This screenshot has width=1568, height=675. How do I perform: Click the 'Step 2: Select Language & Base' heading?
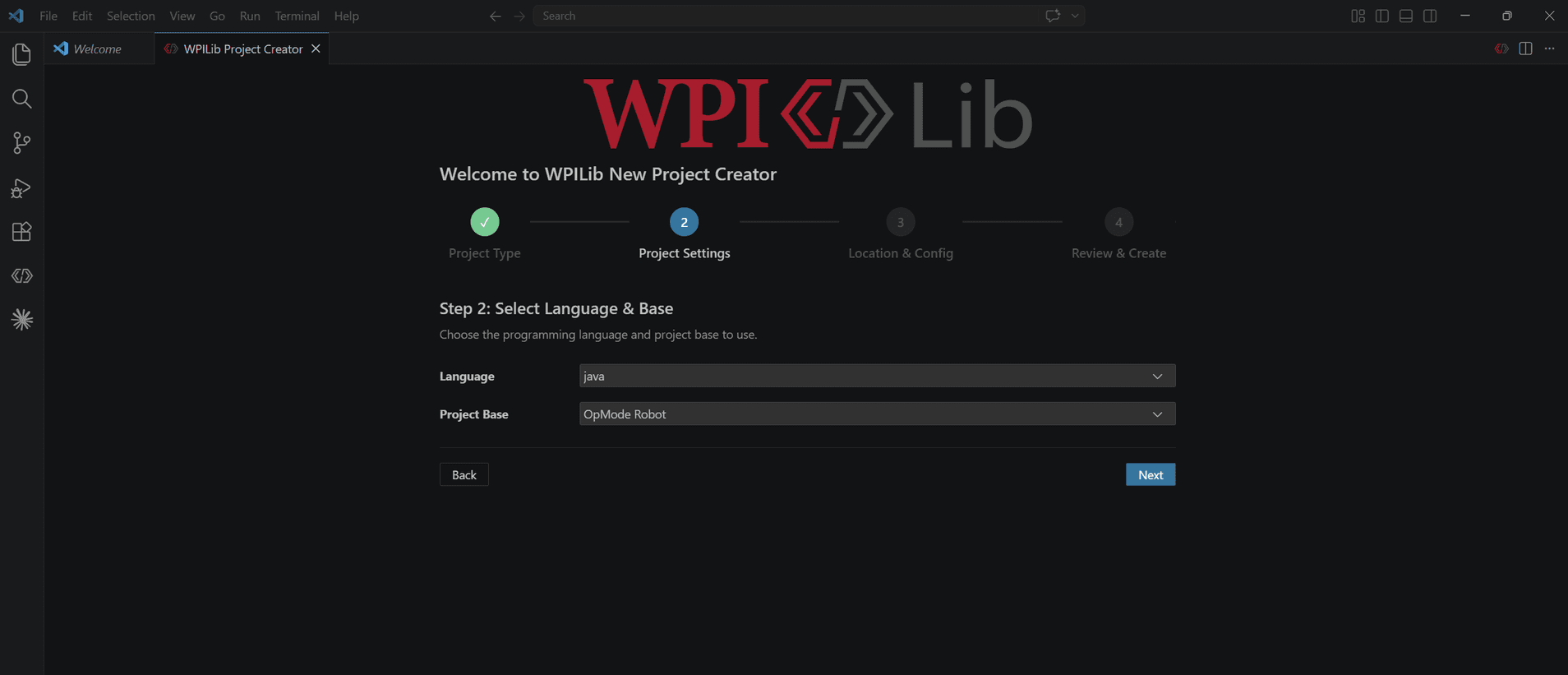coord(556,308)
